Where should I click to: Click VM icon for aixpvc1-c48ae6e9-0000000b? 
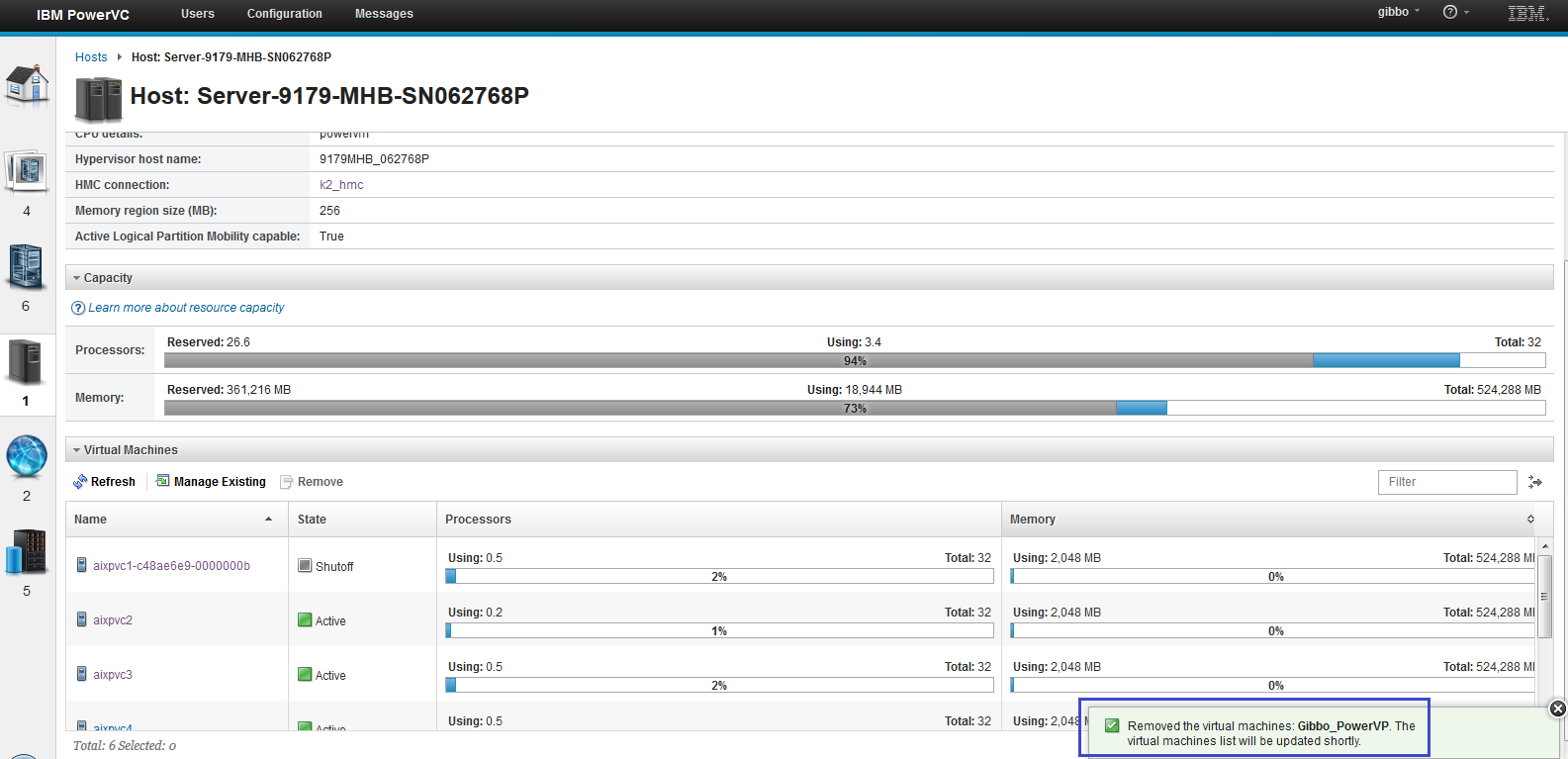point(82,565)
